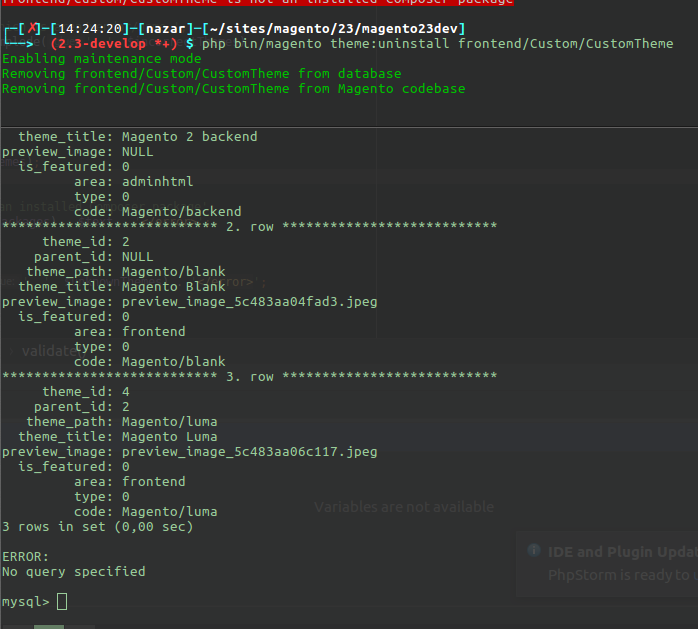Click 'theme_path: Magento/luma' line
Viewport: 698px width, 629px height.
[x=122, y=422]
